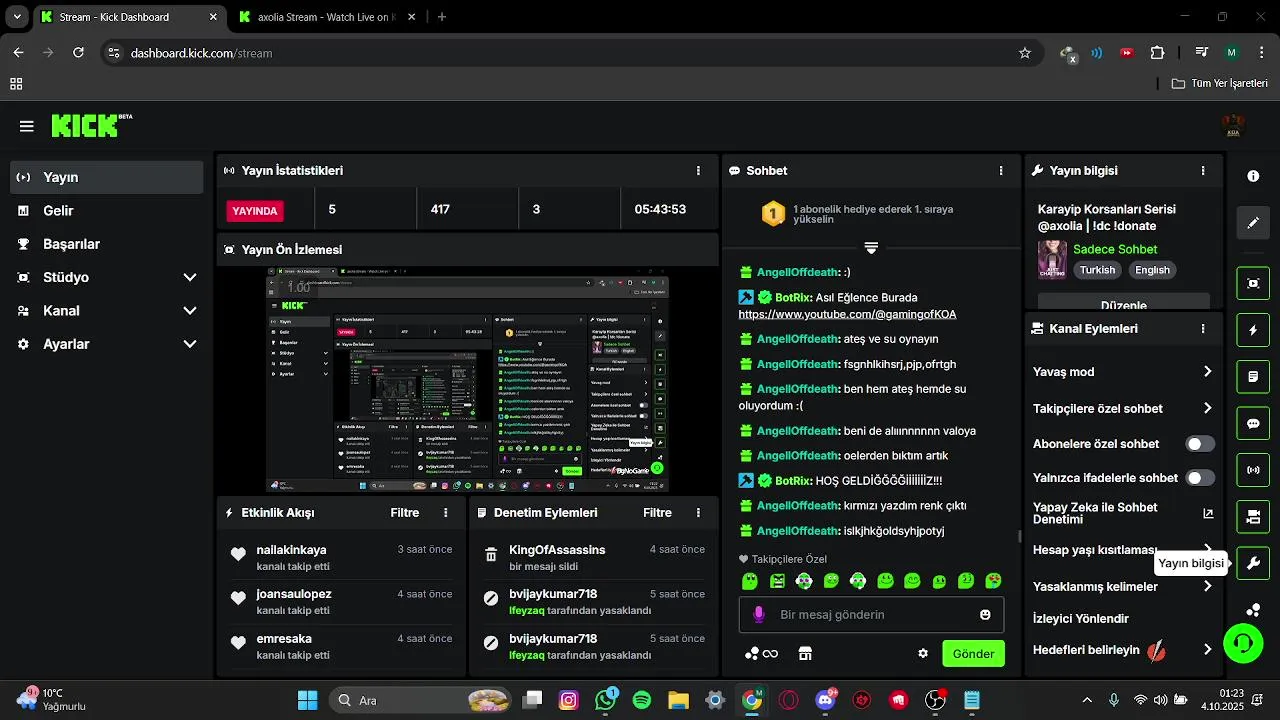Open the shop storefront icon below chat

805,654
